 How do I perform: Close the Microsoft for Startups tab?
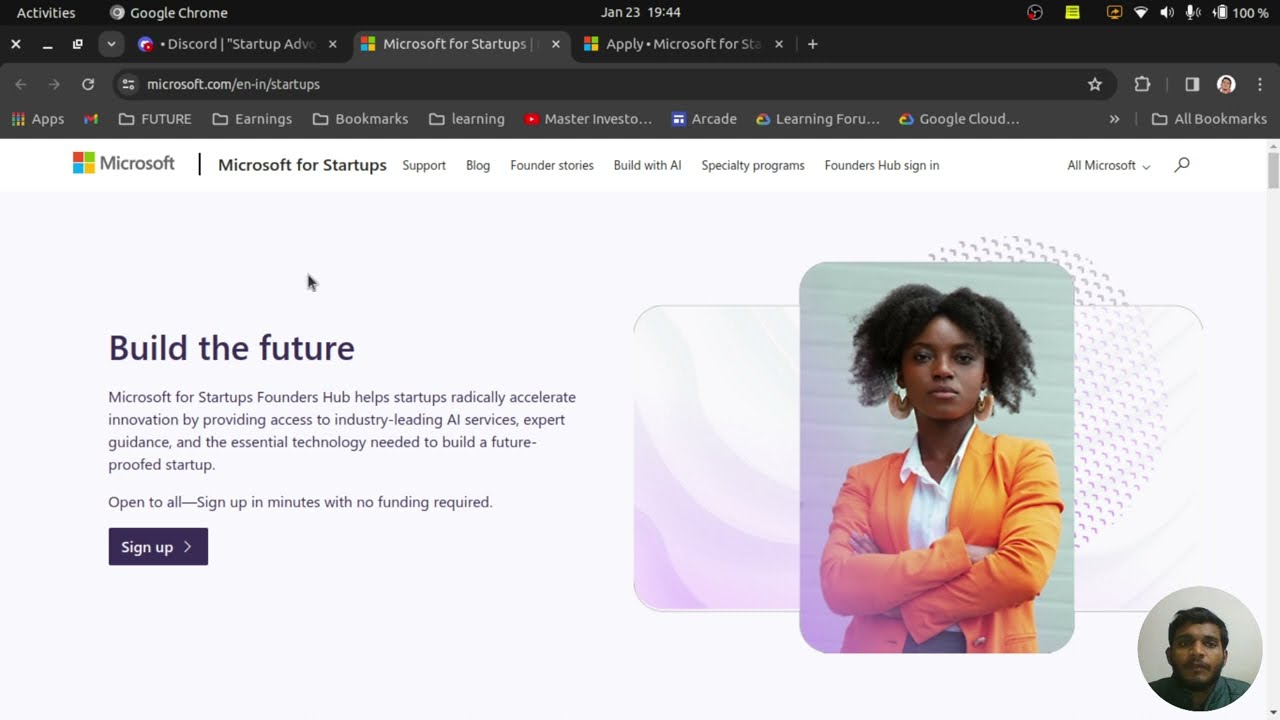pyautogui.click(x=556, y=44)
